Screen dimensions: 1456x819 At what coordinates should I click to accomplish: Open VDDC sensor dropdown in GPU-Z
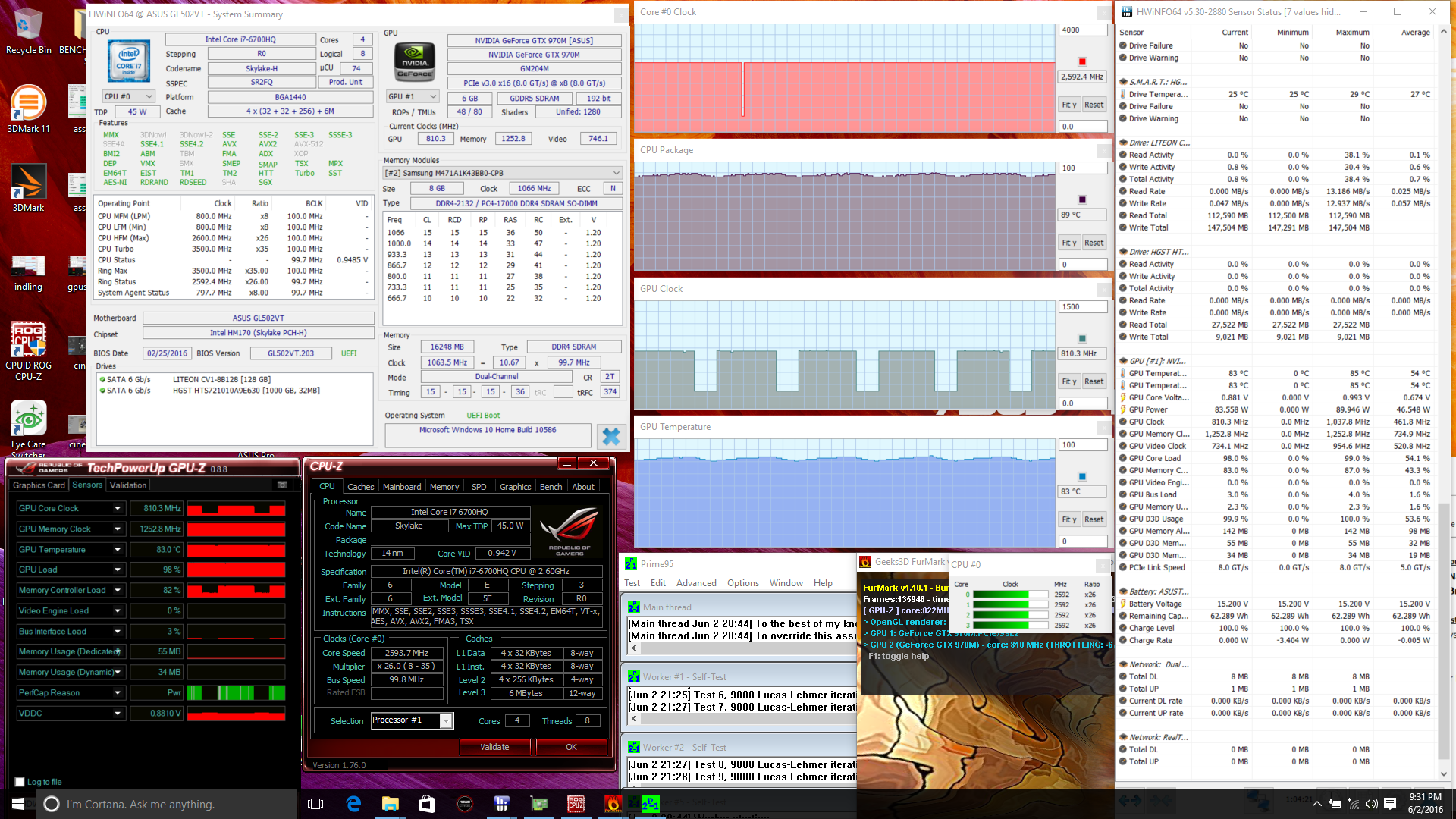click(118, 713)
